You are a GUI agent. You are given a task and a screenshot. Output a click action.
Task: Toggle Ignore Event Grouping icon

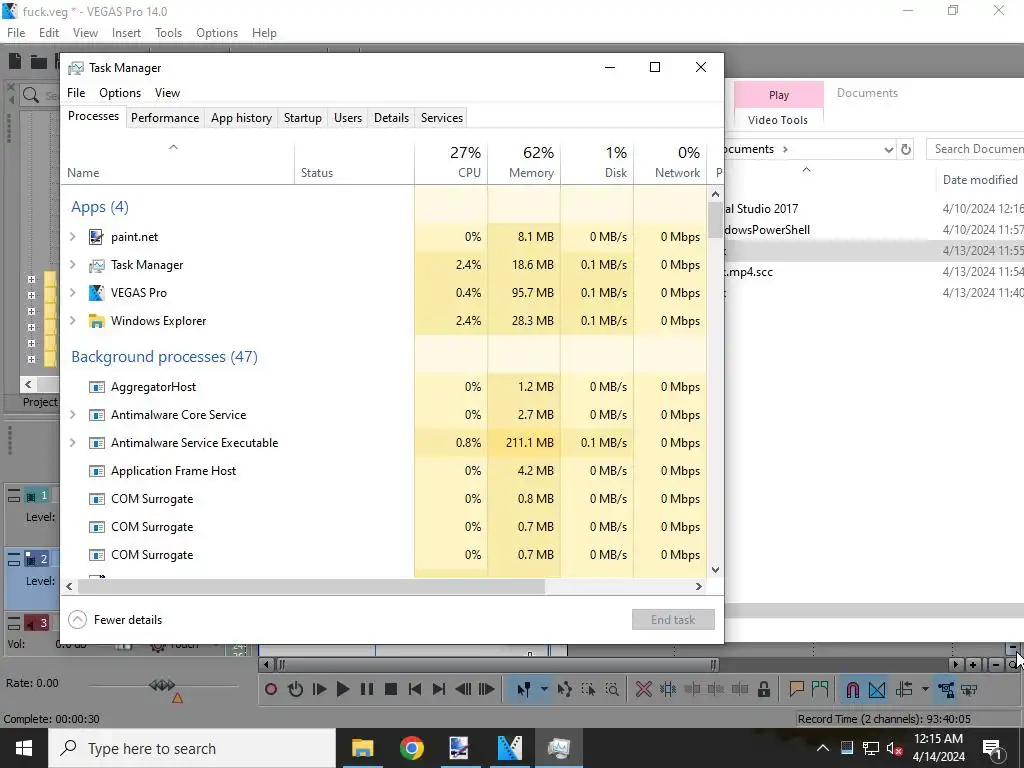[x=969, y=689]
